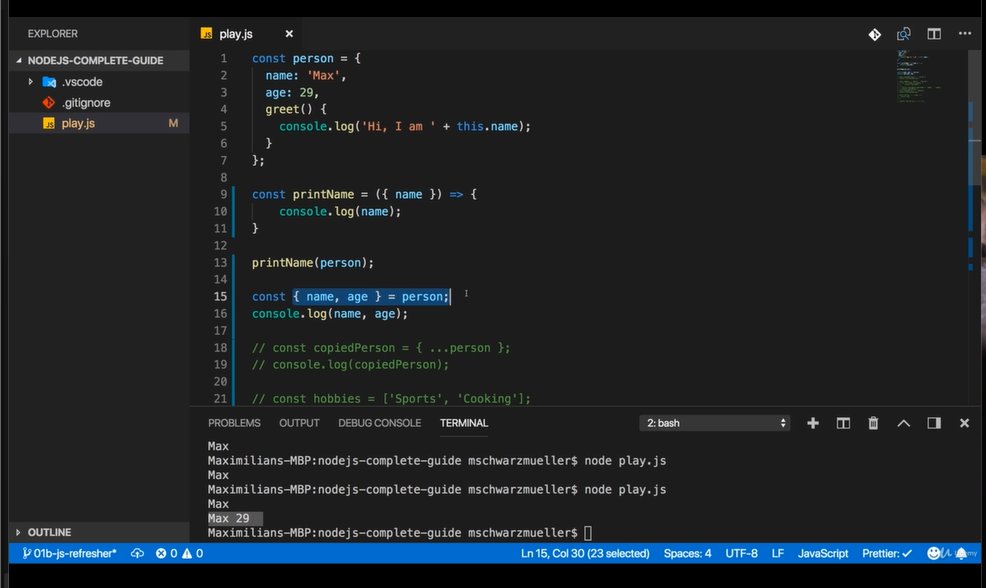Viewport: 986px width, 588px height.
Task: Close the terminal panel
Action: (x=964, y=423)
